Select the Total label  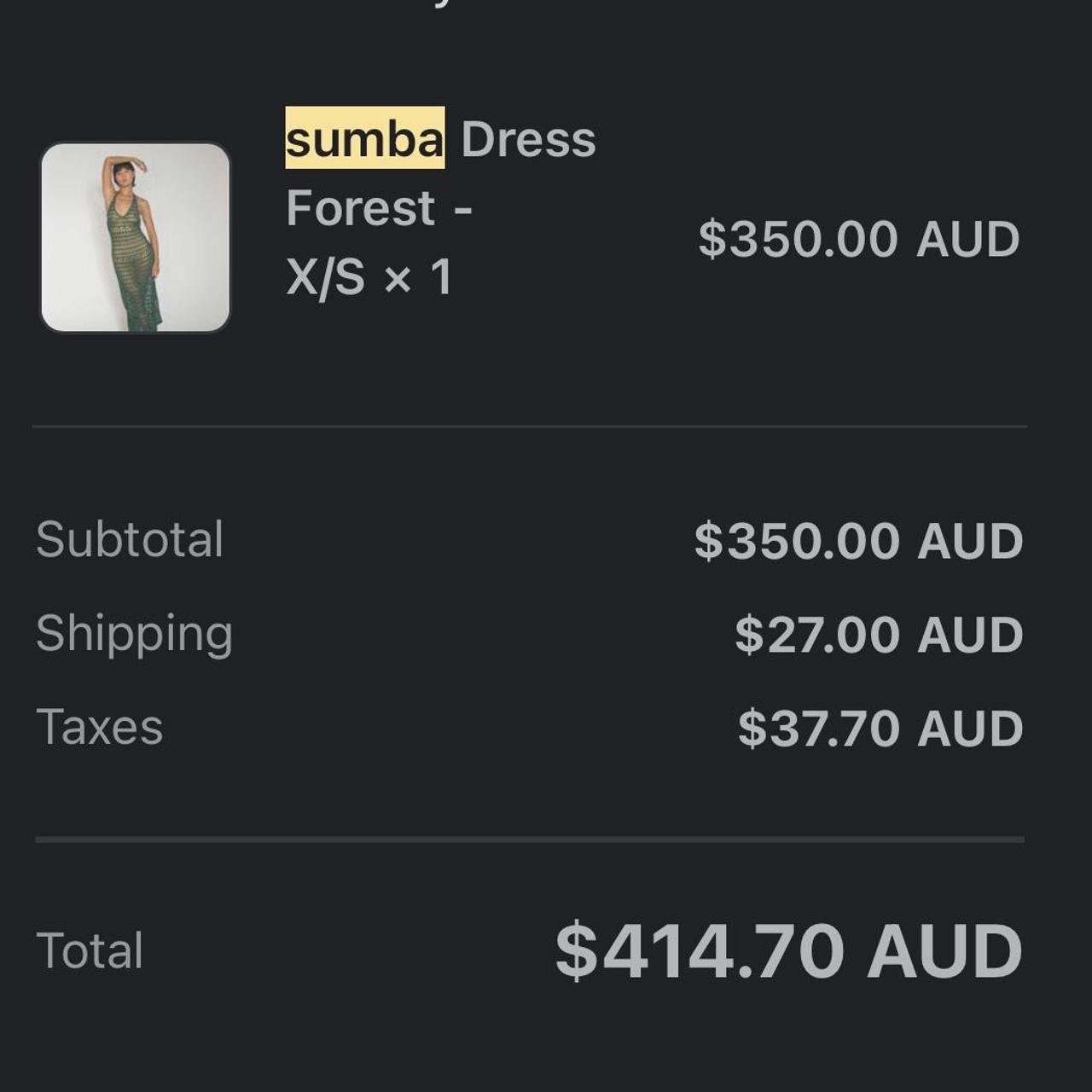coord(90,950)
